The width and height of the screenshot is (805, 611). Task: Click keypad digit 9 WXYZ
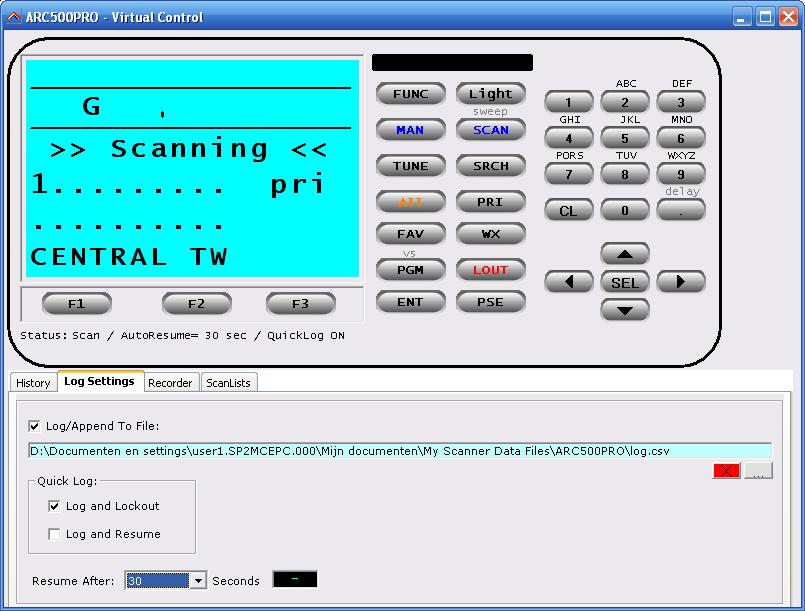[x=681, y=174]
